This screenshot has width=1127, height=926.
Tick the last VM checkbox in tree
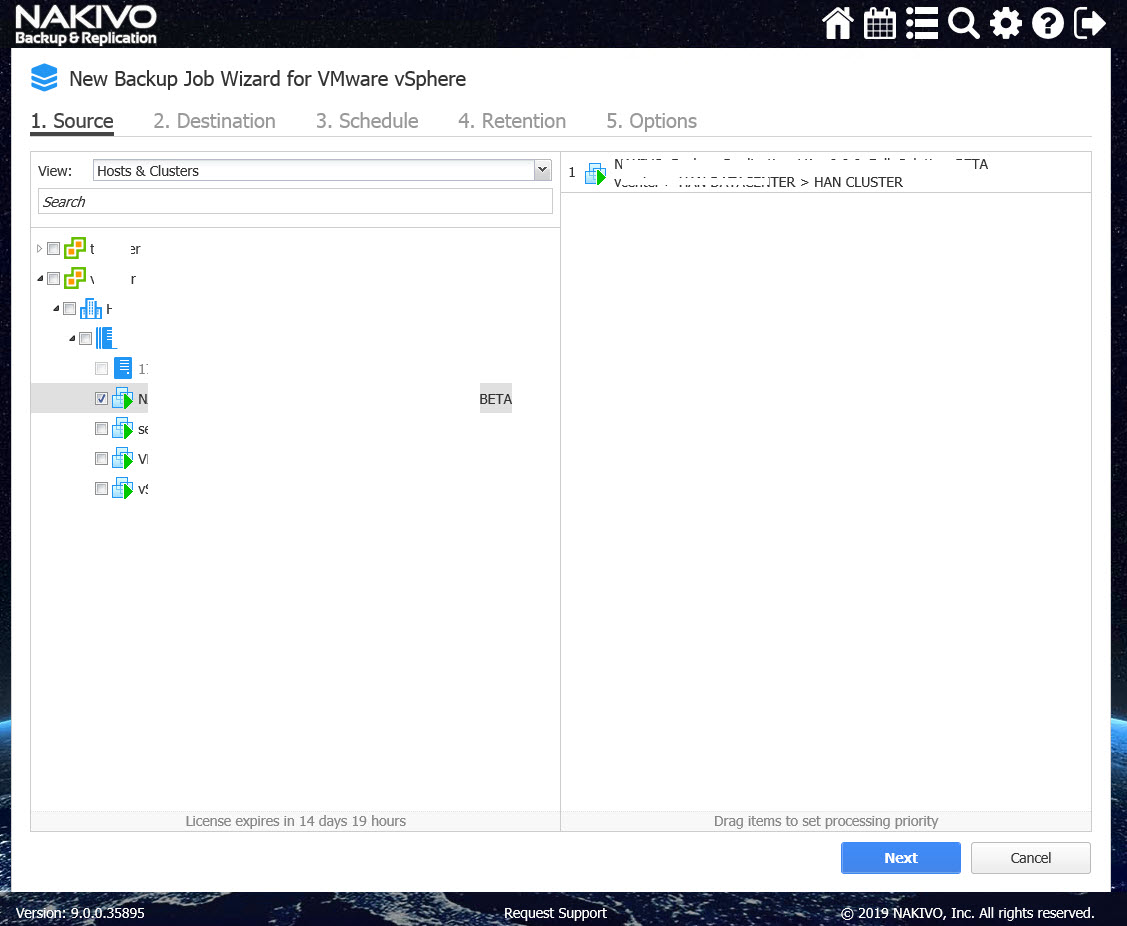[101, 489]
